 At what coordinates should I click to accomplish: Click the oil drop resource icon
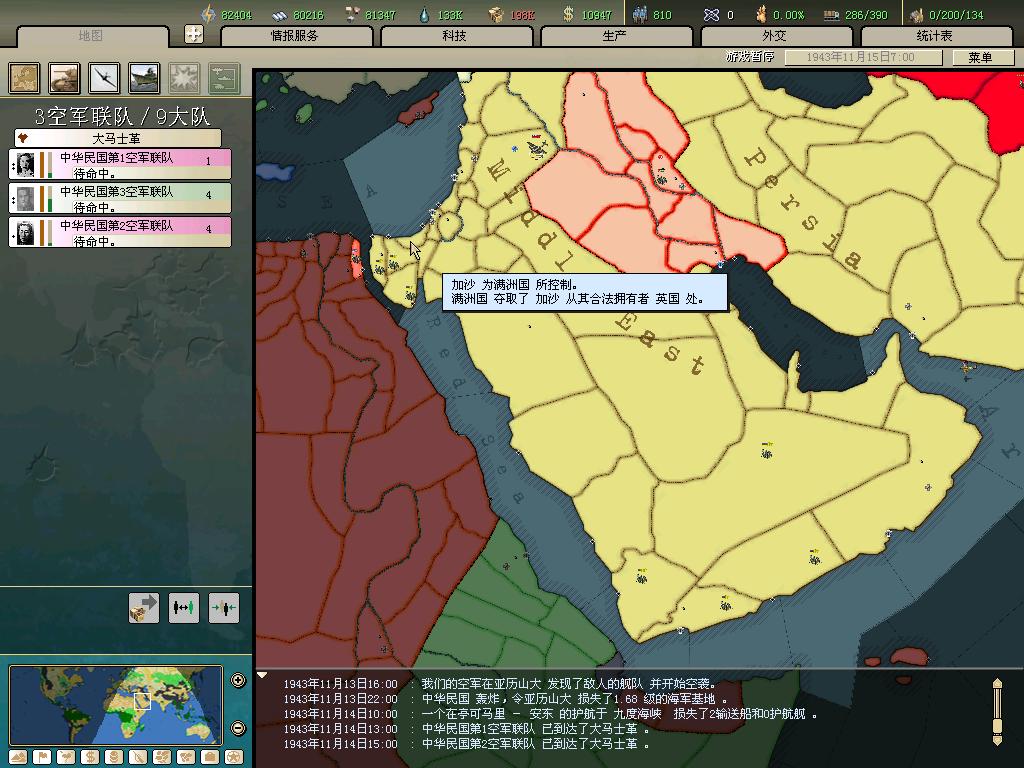coord(424,14)
